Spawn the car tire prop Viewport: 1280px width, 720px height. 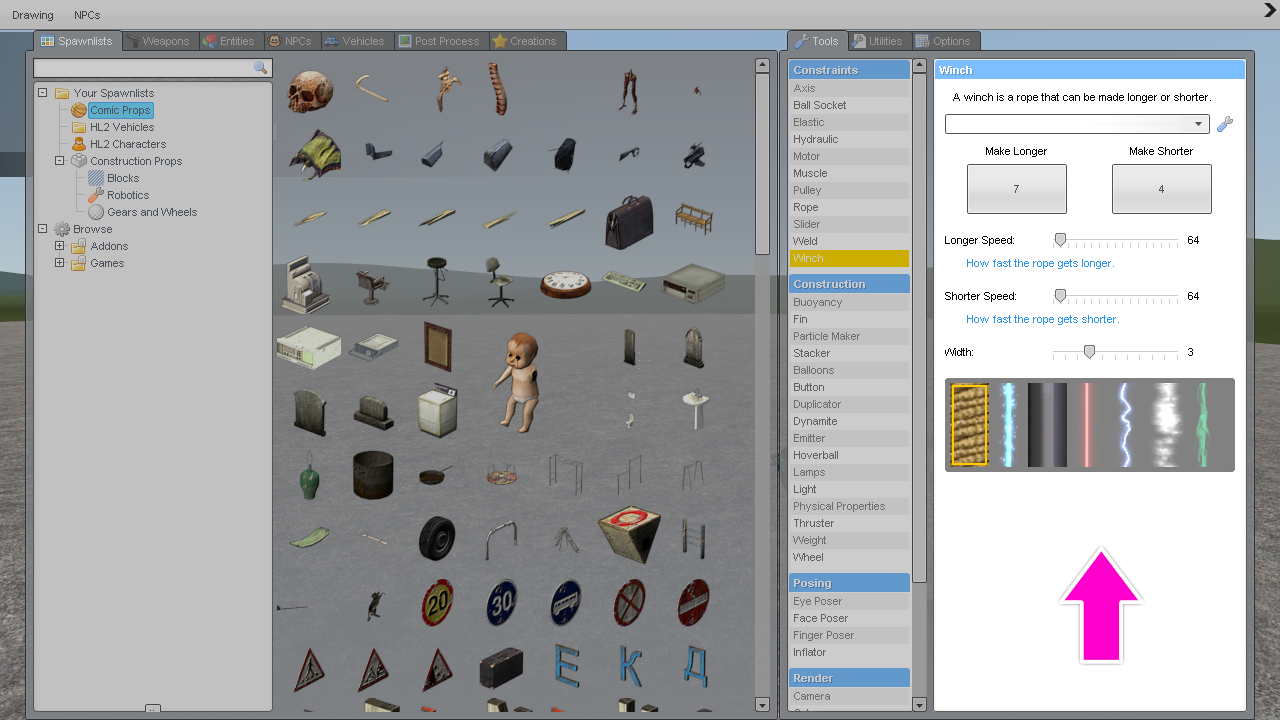437,538
